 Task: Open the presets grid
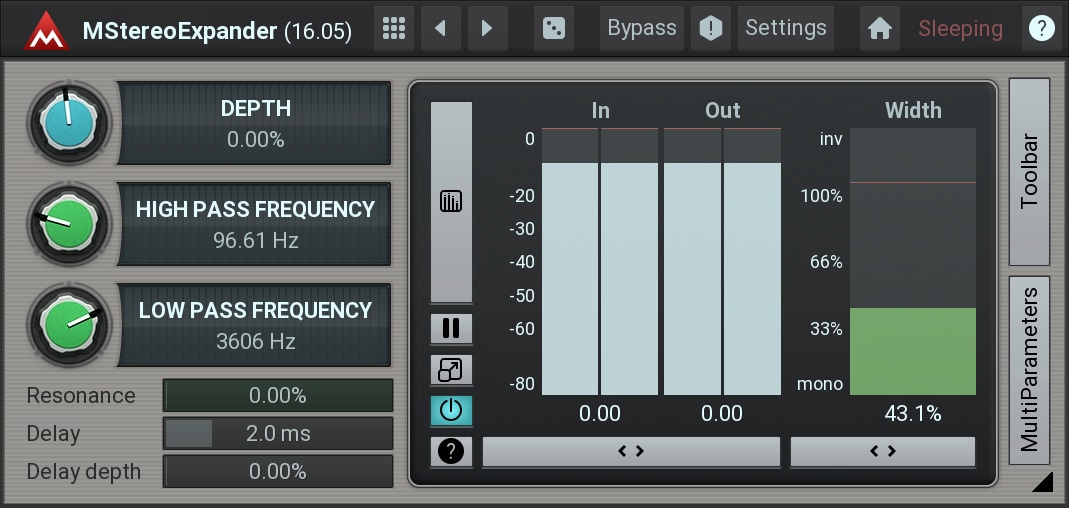pos(394,28)
